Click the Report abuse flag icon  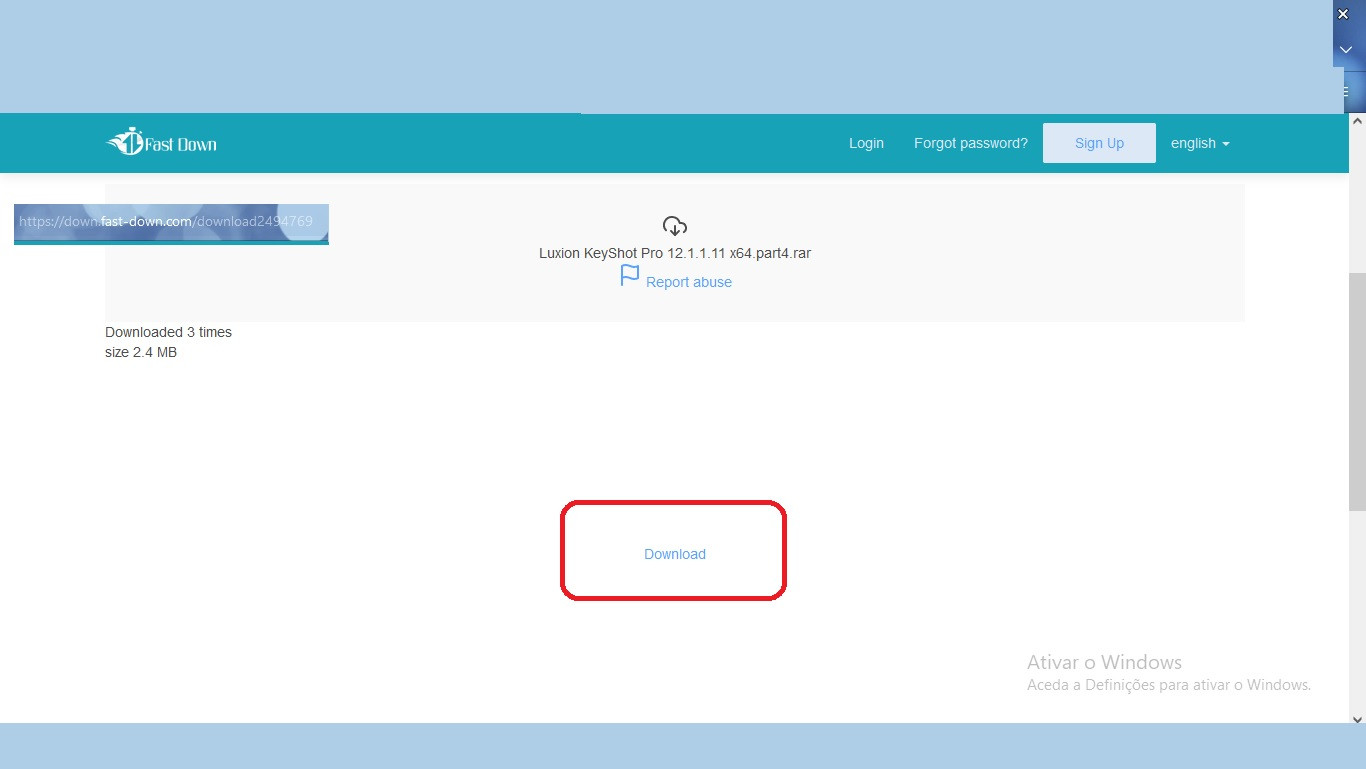[x=630, y=275]
